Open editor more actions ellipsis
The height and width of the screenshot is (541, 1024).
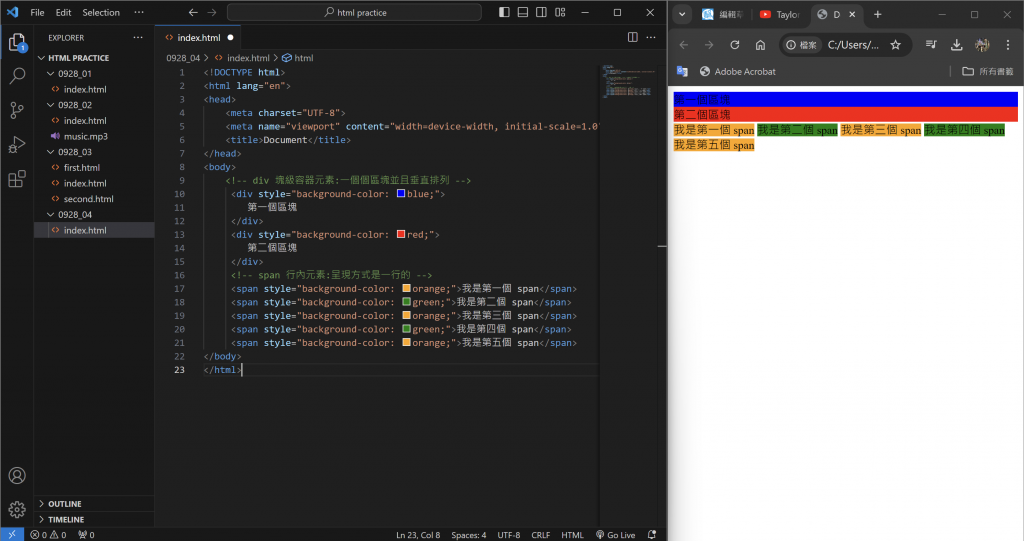pos(651,37)
